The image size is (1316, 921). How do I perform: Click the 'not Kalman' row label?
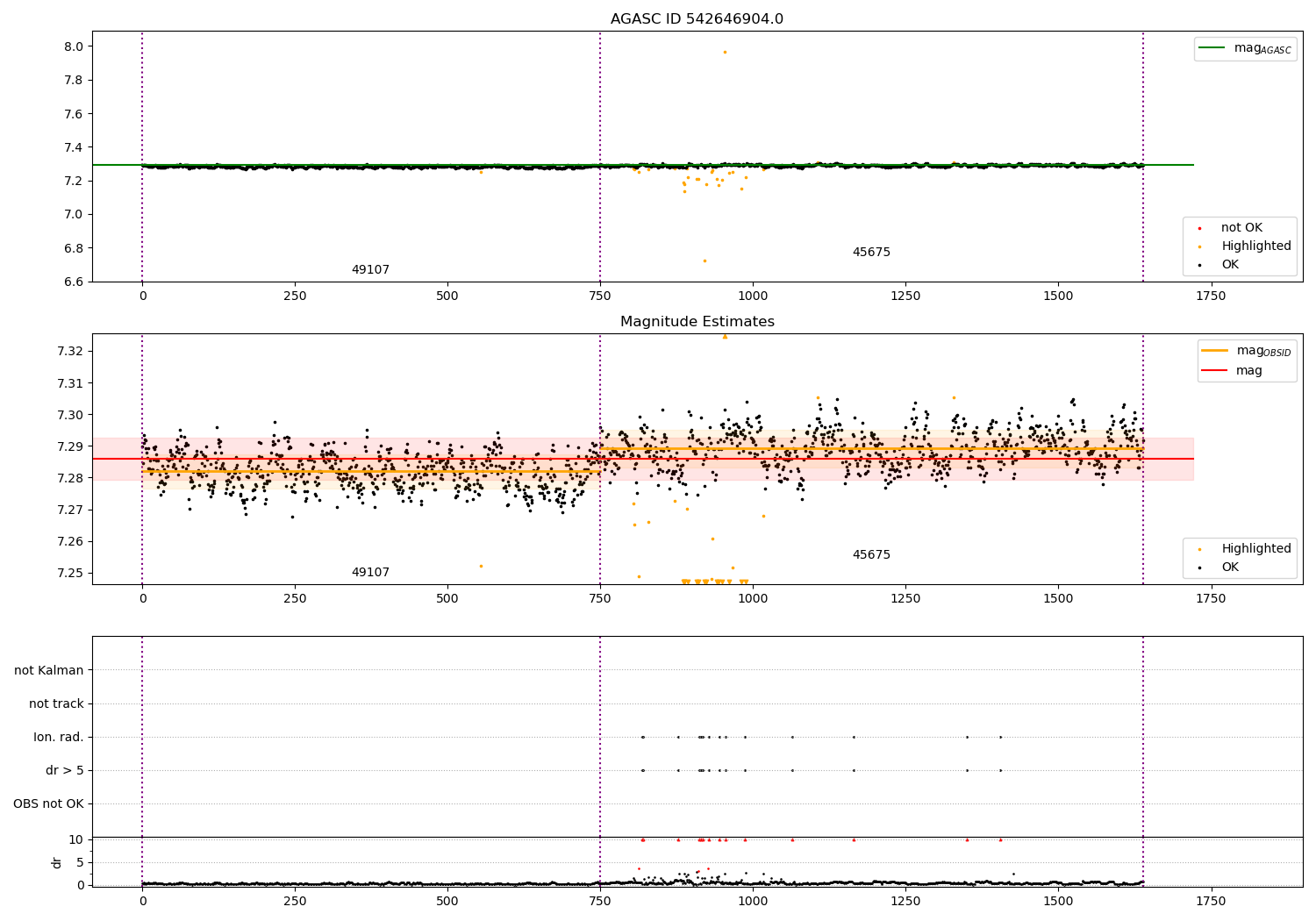(49, 671)
